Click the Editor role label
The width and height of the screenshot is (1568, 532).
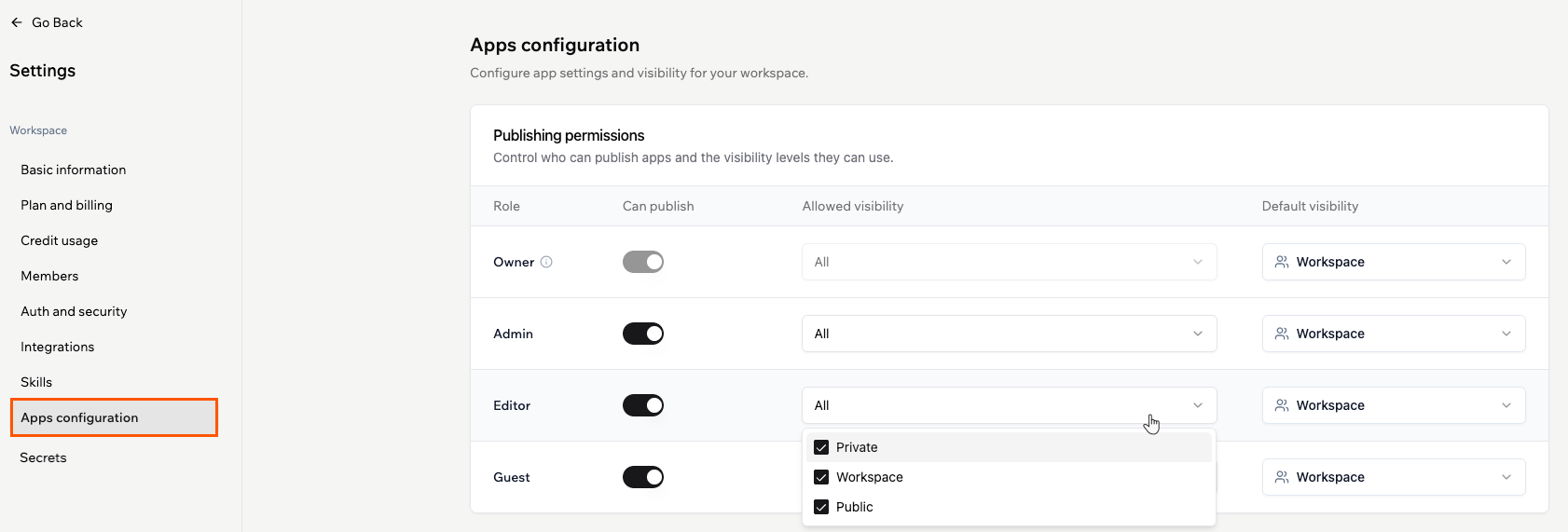tap(512, 405)
